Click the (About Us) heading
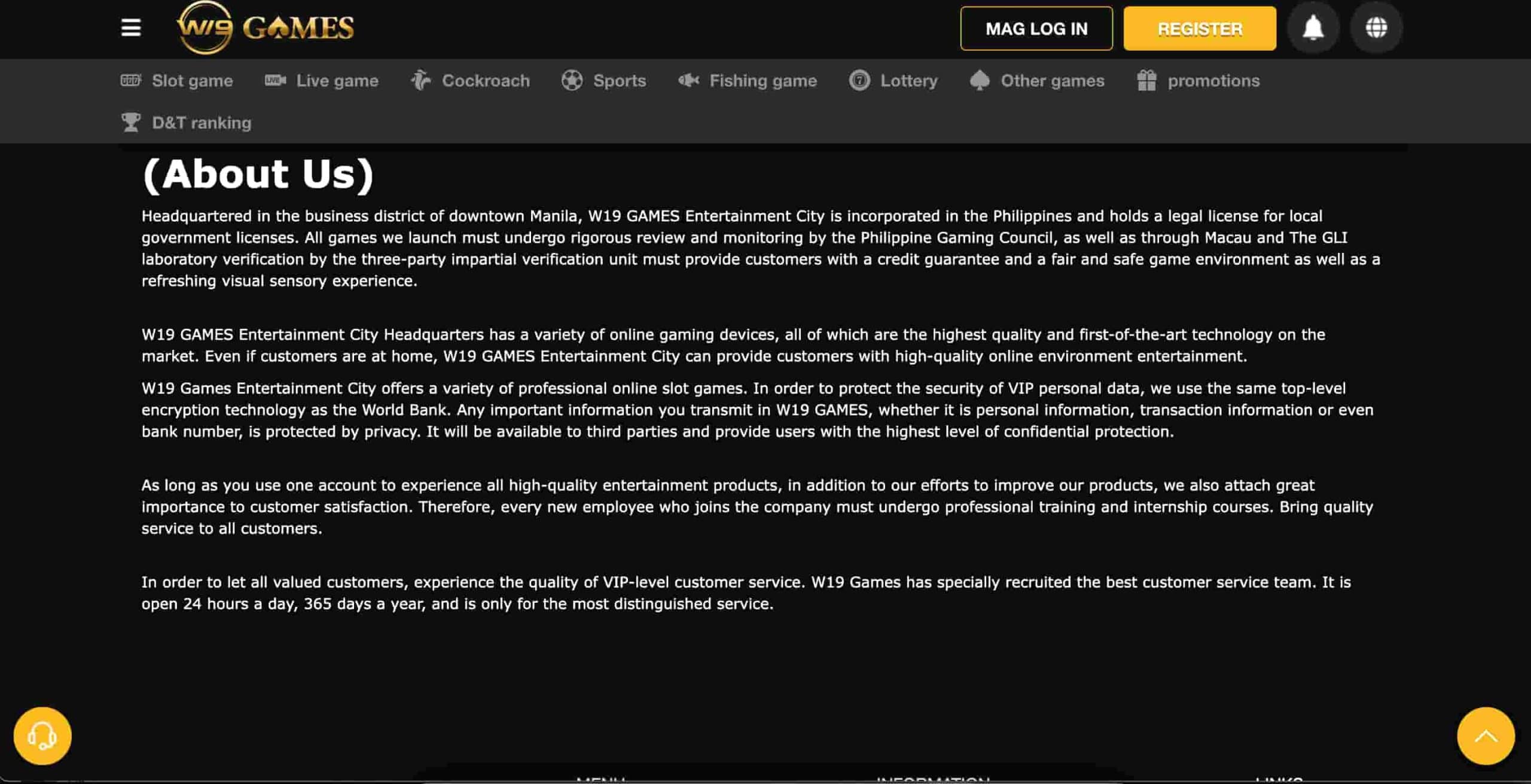The width and height of the screenshot is (1531, 784). tap(258, 174)
